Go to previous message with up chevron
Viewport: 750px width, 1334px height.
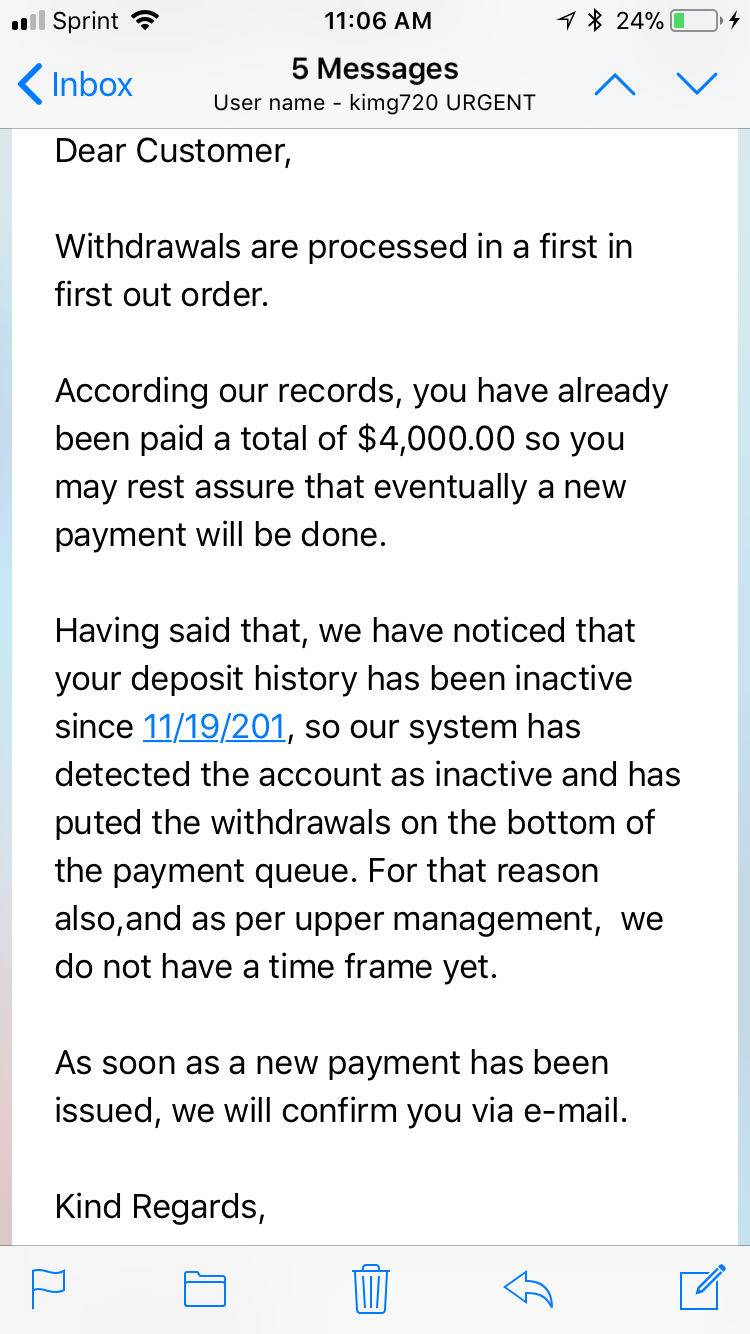(x=615, y=85)
